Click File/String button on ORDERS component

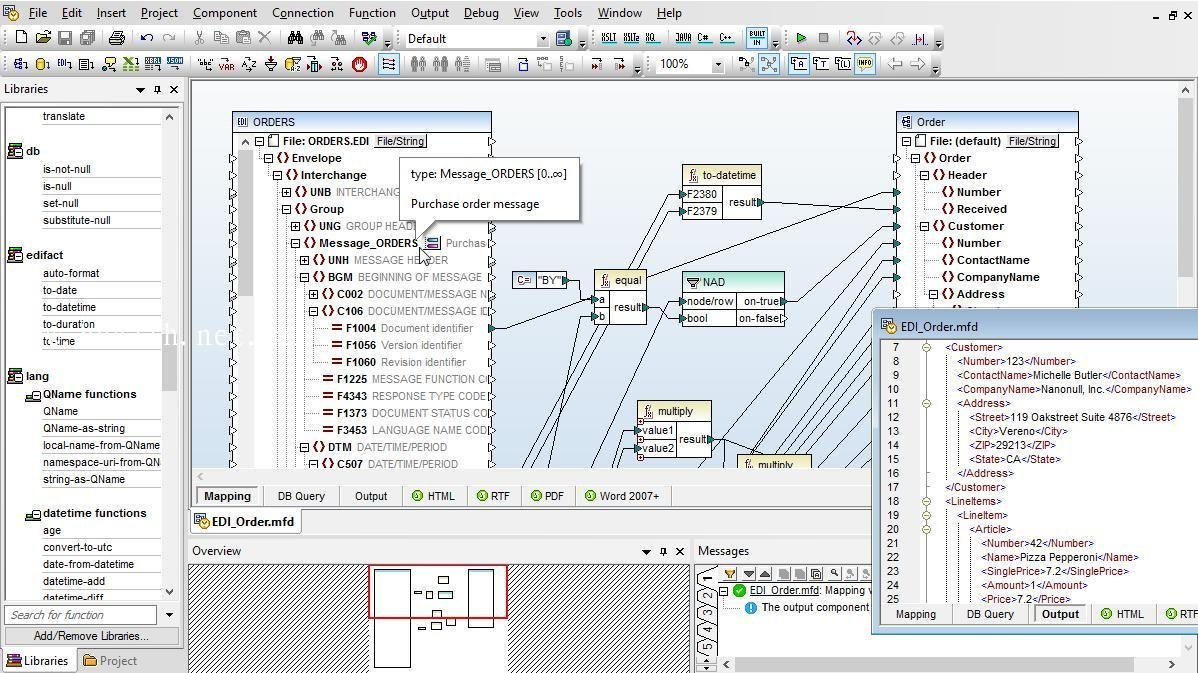coord(400,141)
